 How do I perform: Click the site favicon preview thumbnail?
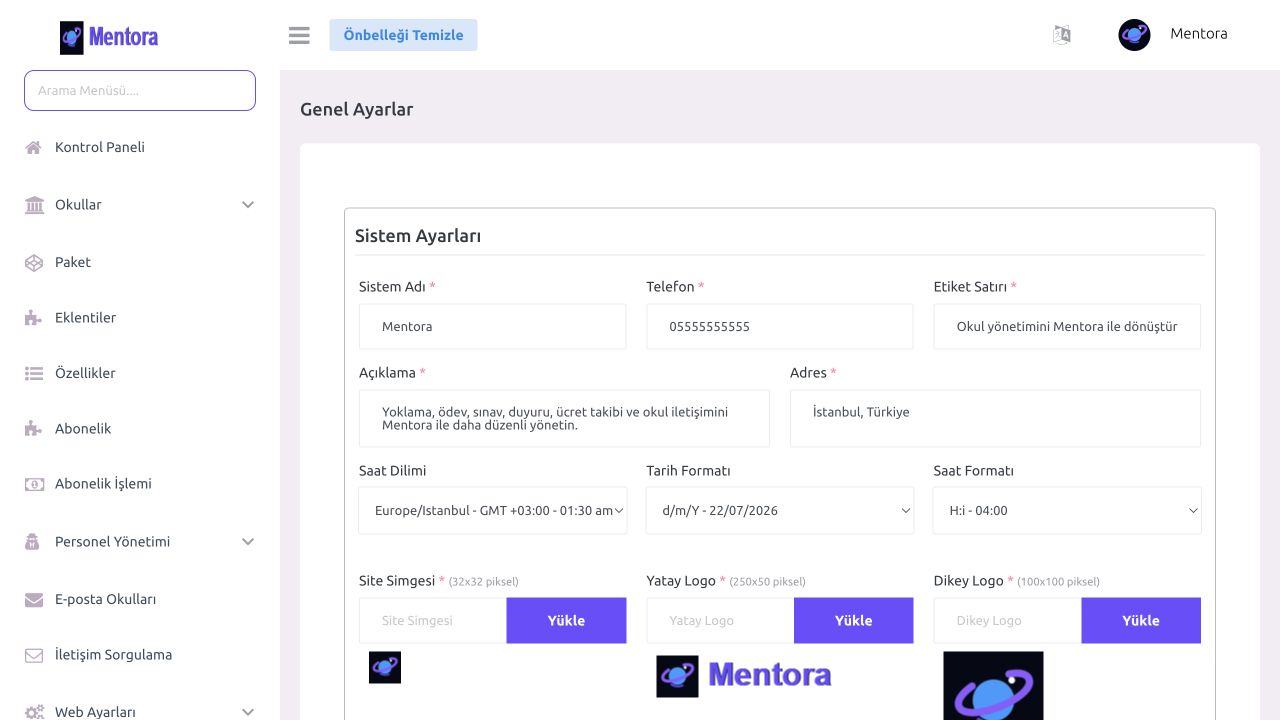pos(385,668)
